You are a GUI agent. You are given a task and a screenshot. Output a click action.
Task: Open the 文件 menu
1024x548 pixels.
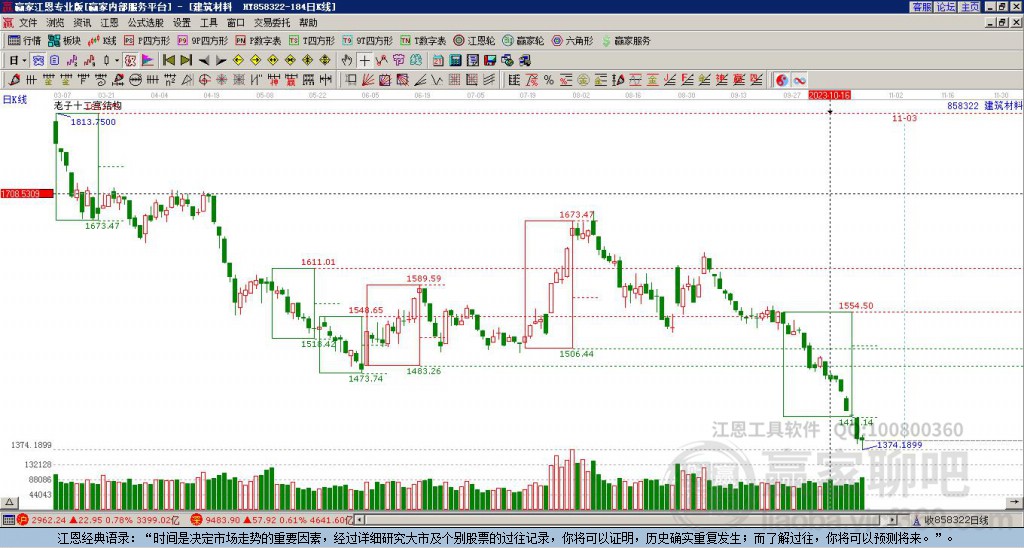point(27,23)
